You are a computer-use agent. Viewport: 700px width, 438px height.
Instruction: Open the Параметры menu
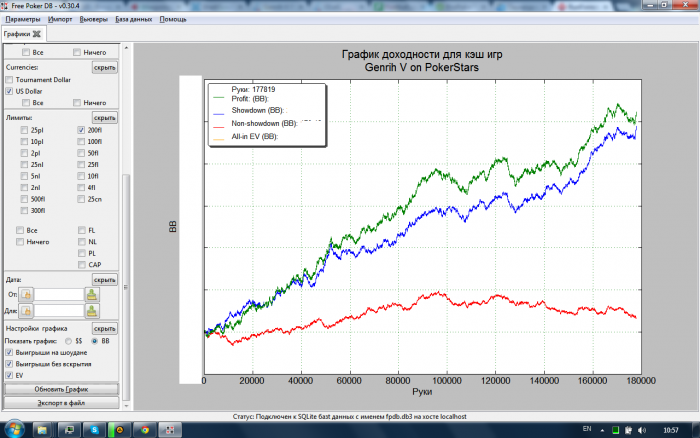pos(23,19)
